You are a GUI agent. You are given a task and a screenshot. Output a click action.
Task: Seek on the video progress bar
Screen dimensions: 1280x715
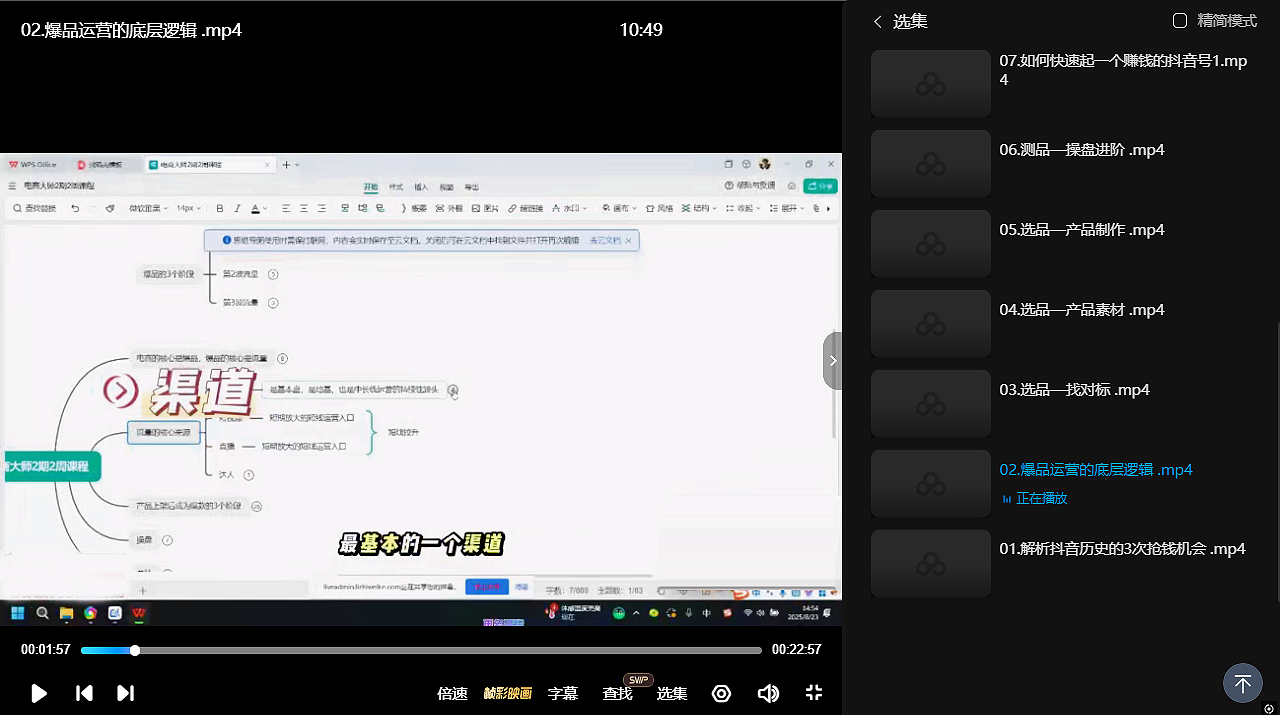420,650
